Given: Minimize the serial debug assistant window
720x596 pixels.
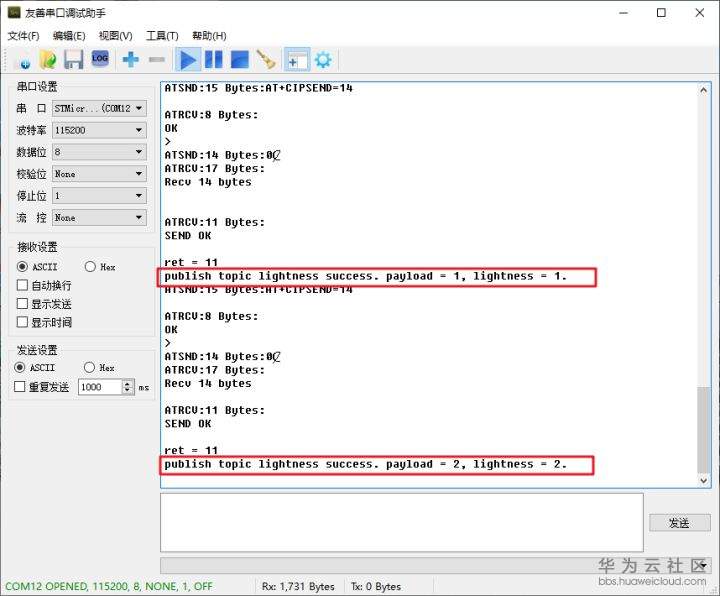Looking at the screenshot, I should [x=623, y=13].
